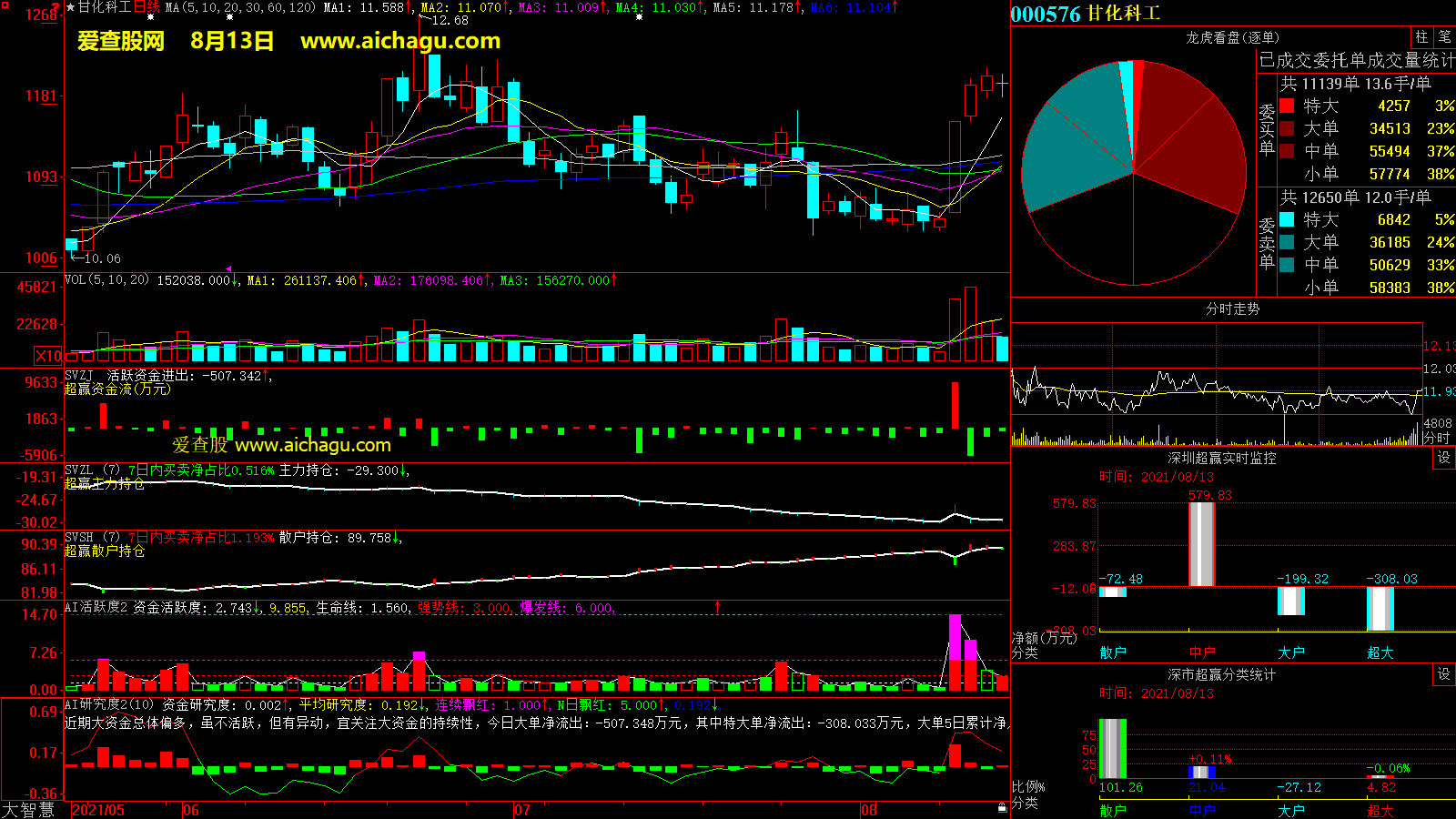Click the lock icon on the timeline
The width and height of the screenshot is (1456, 819).
[x=1002, y=807]
